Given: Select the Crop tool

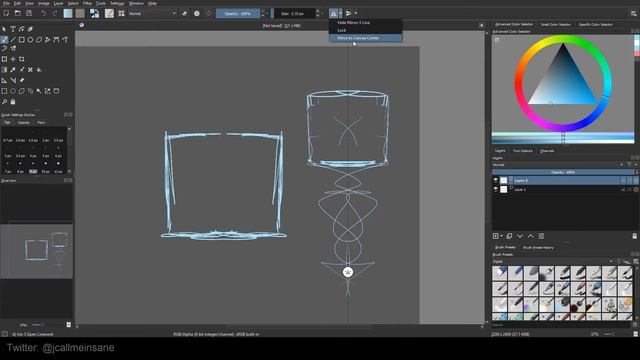Looking at the screenshot, I should (22, 59).
